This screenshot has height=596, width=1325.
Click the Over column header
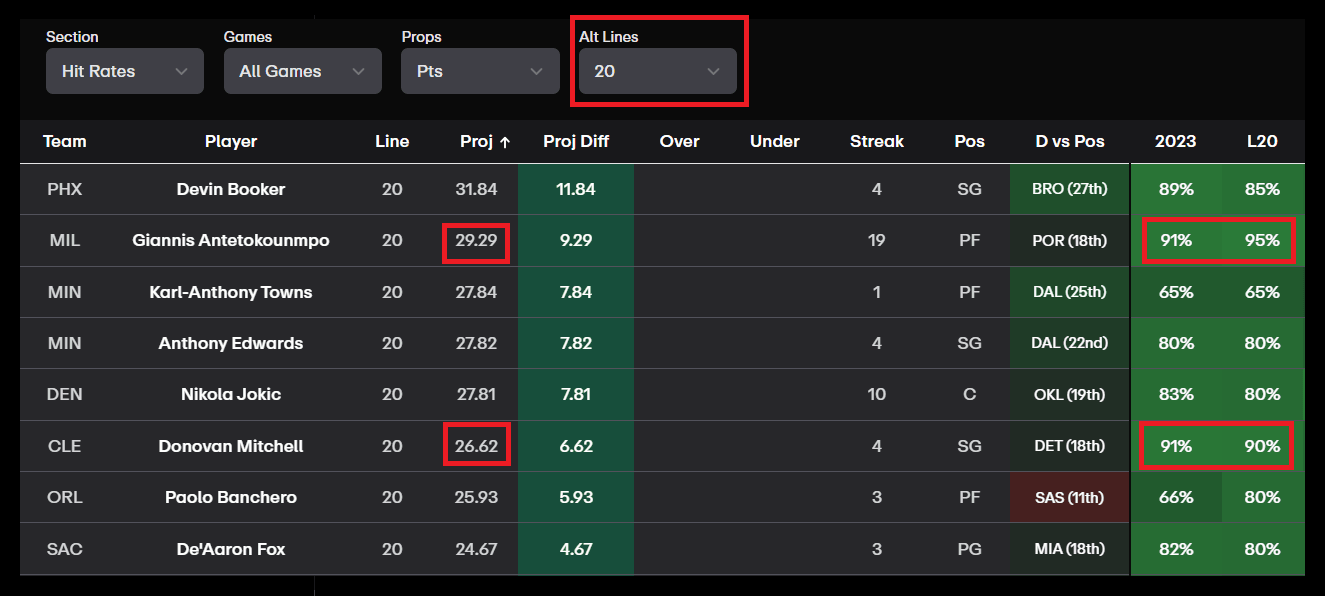click(679, 142)
